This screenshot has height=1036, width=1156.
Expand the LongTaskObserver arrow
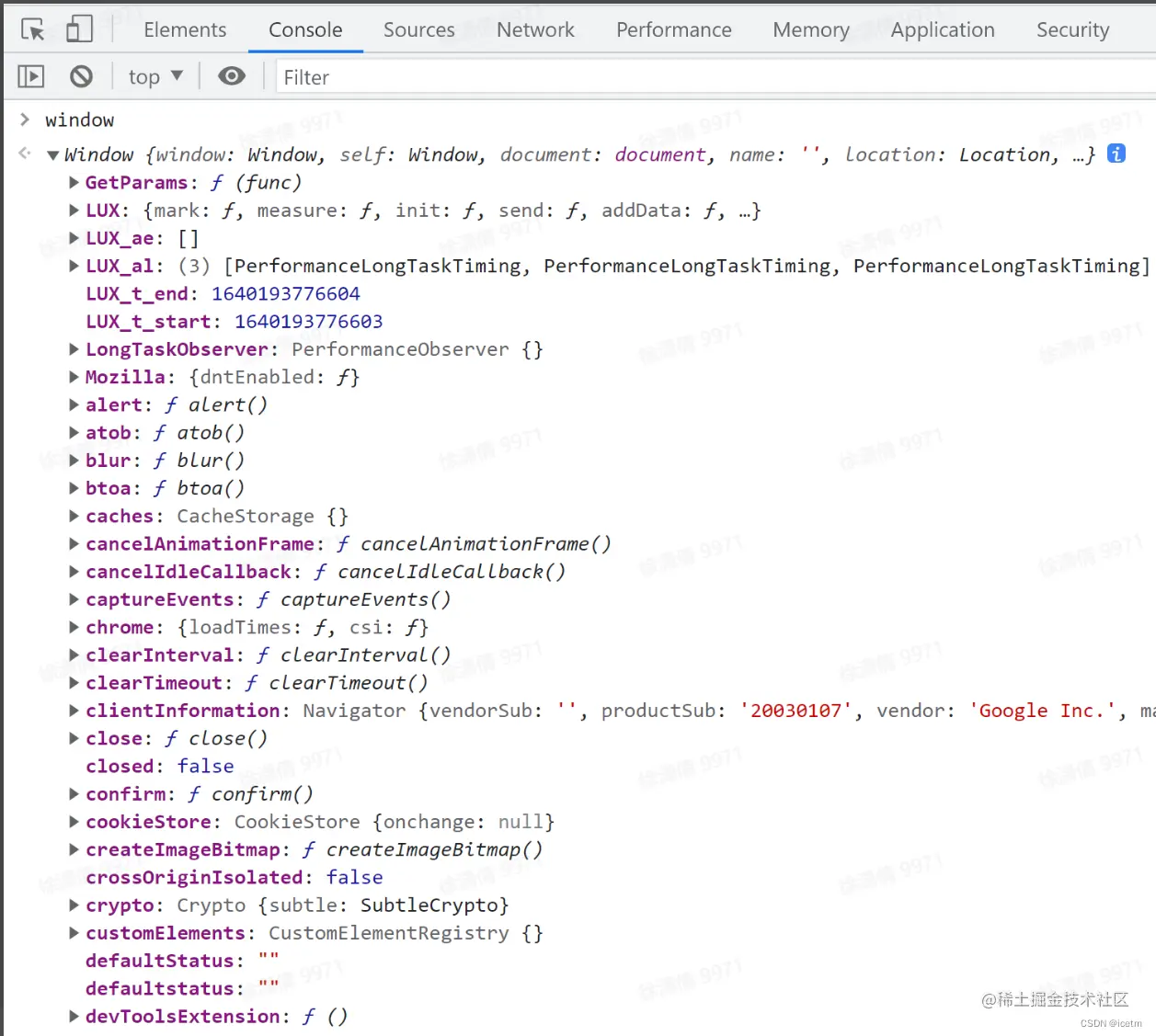(x=74, y=348)
